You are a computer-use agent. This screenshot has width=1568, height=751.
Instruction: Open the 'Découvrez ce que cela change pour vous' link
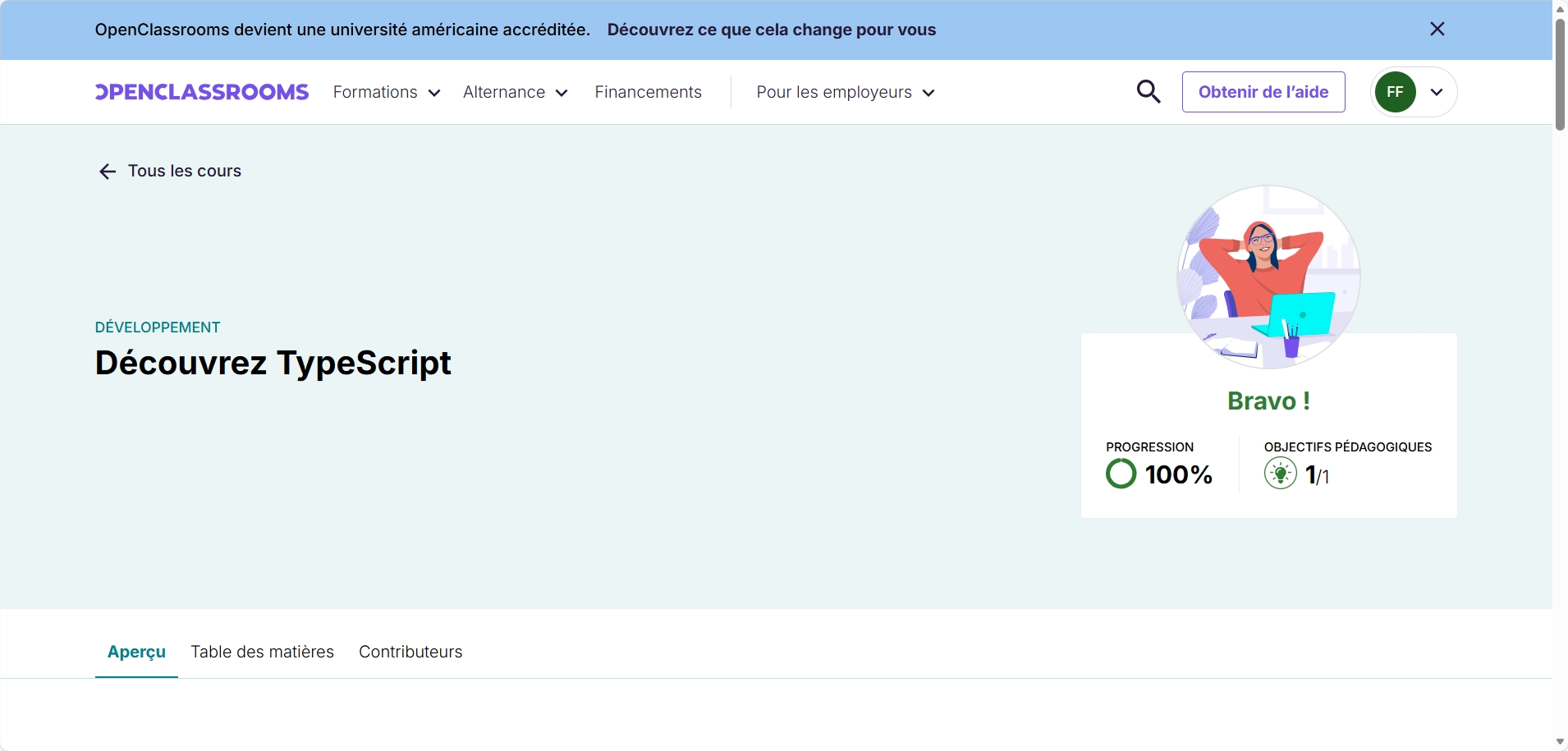pyautogui.click(x=771, y=30)
